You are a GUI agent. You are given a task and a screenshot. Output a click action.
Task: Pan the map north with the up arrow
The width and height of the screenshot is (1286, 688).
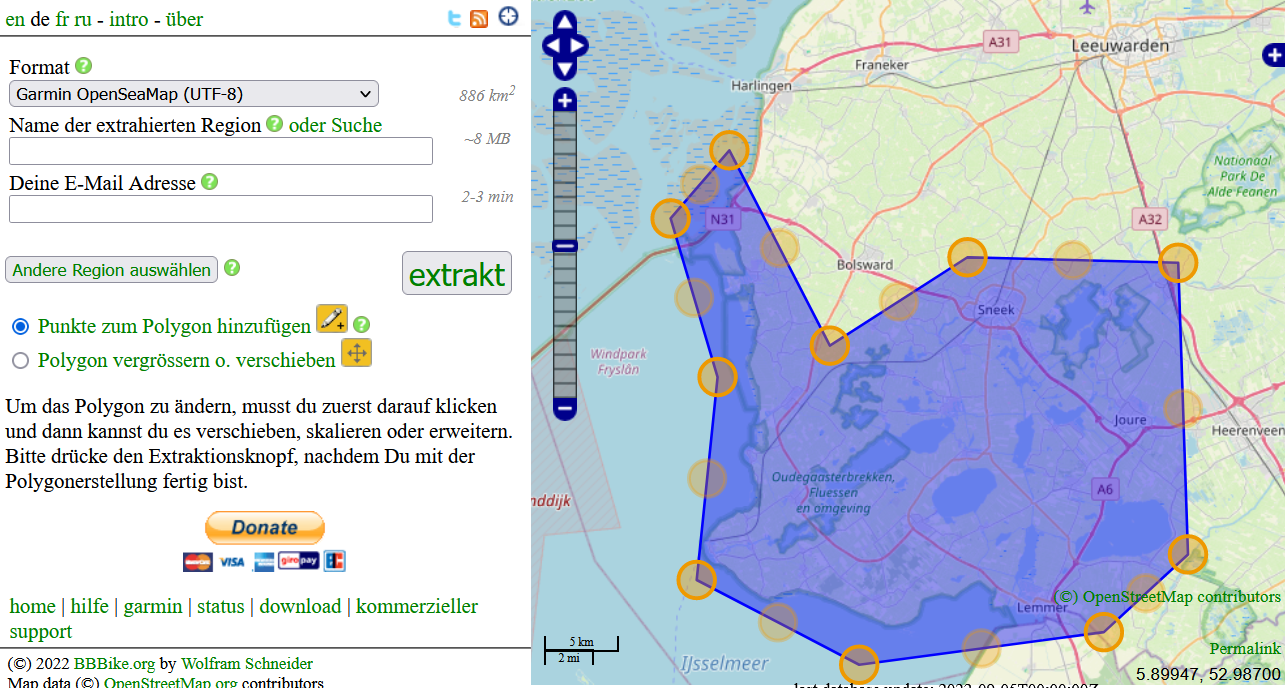(564, 20)
